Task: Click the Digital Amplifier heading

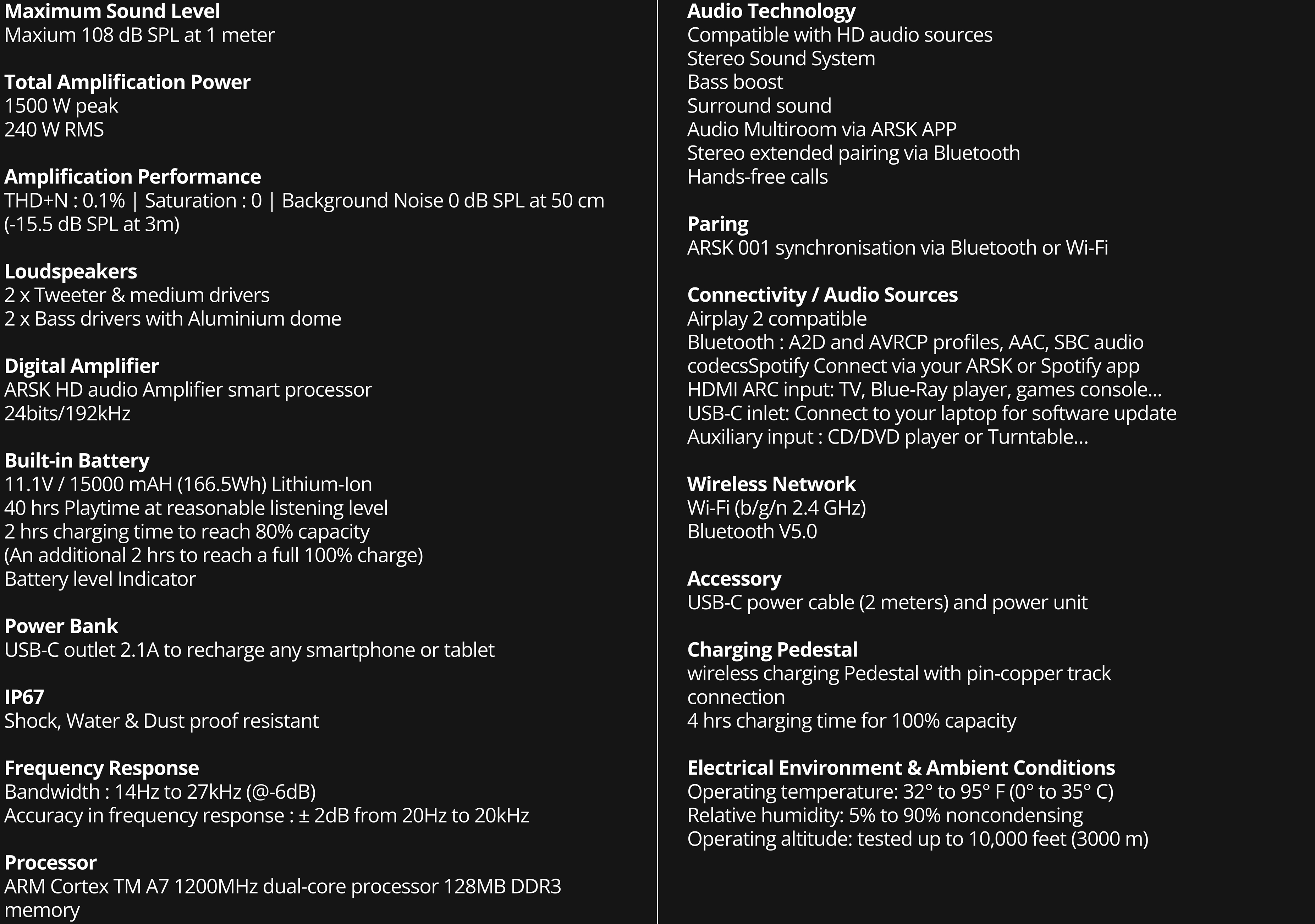Action: click(x=81, y=366)
